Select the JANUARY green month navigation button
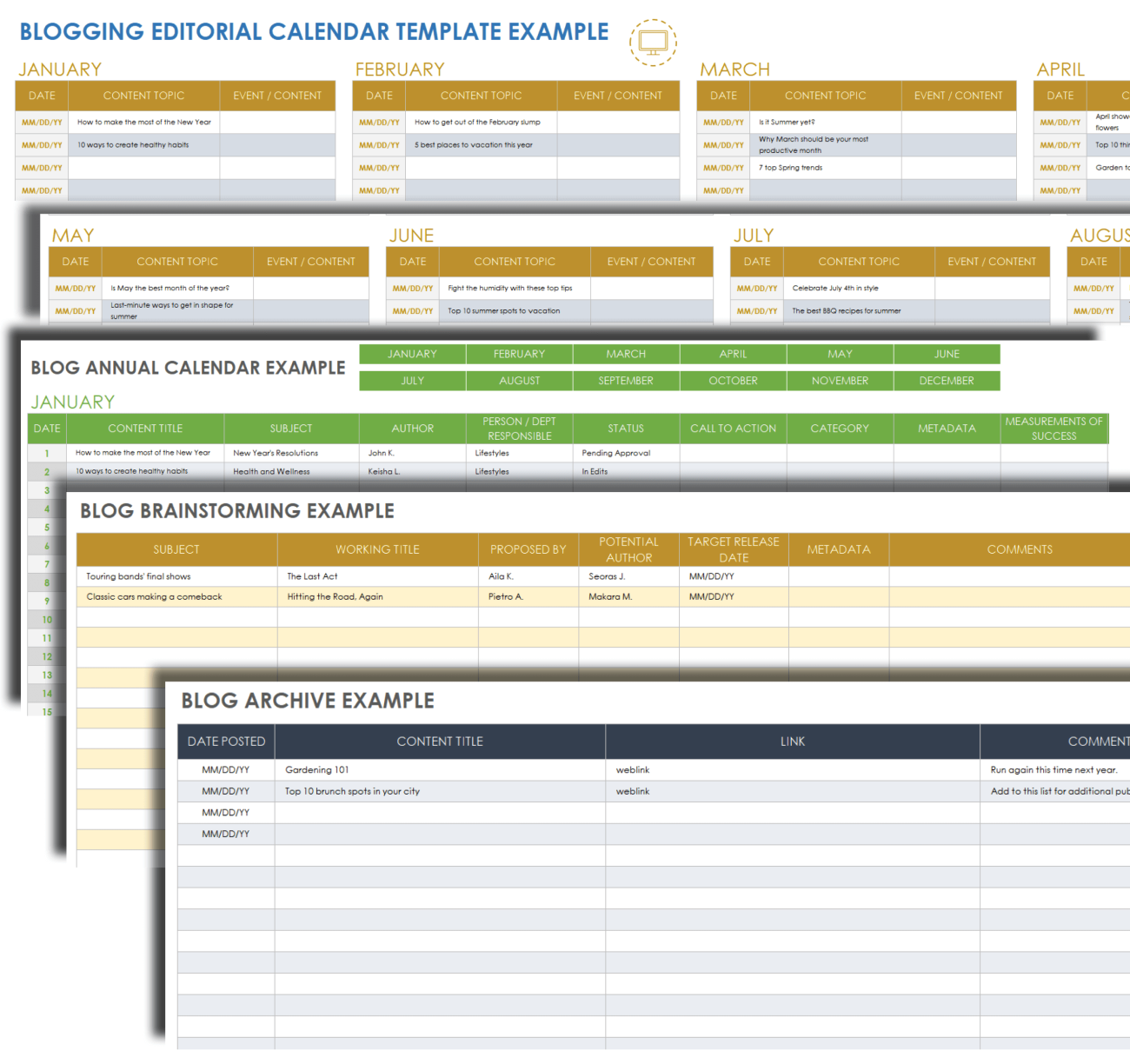This screenshot has height=1064, width=1130. 412,354
